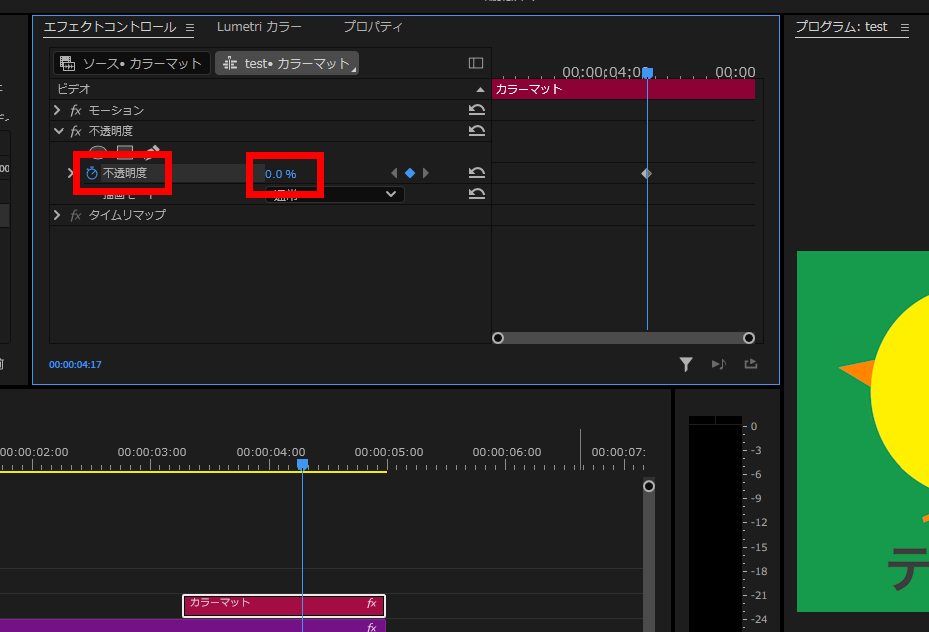Click the timeline vertical zoom handle
This screenshot has width=929, height=632.
click(x=649, y=486)
